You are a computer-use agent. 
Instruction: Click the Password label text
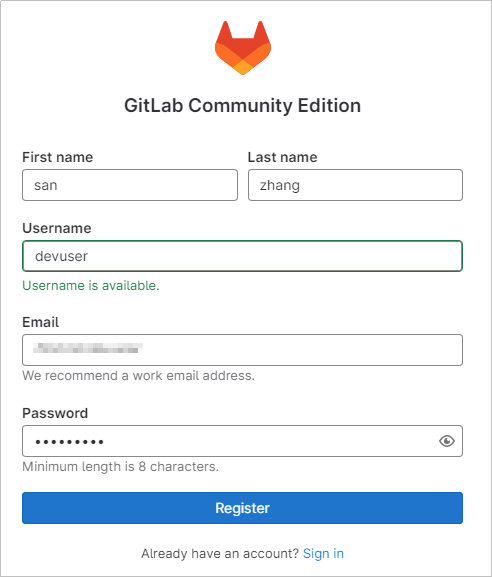click(x=55, y=413)
